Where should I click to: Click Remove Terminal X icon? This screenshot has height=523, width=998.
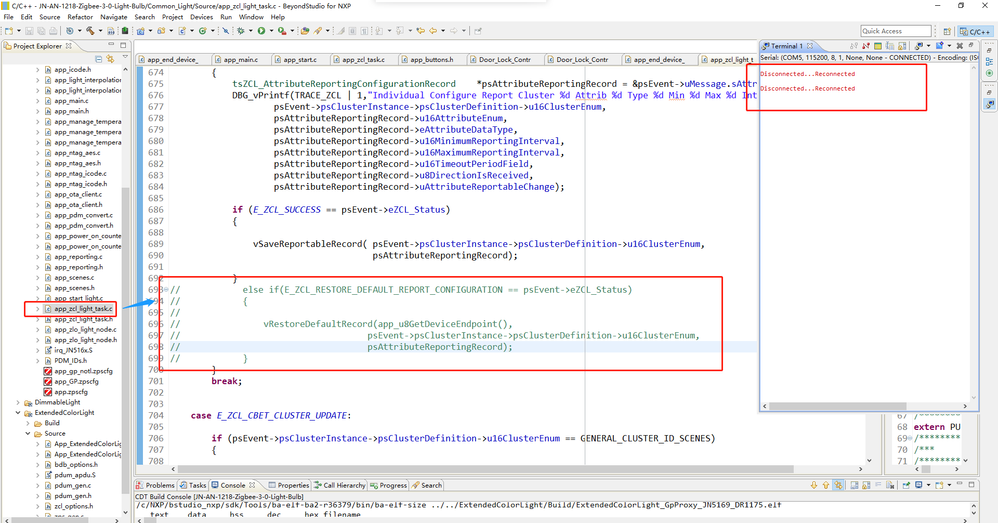[960, 46]
